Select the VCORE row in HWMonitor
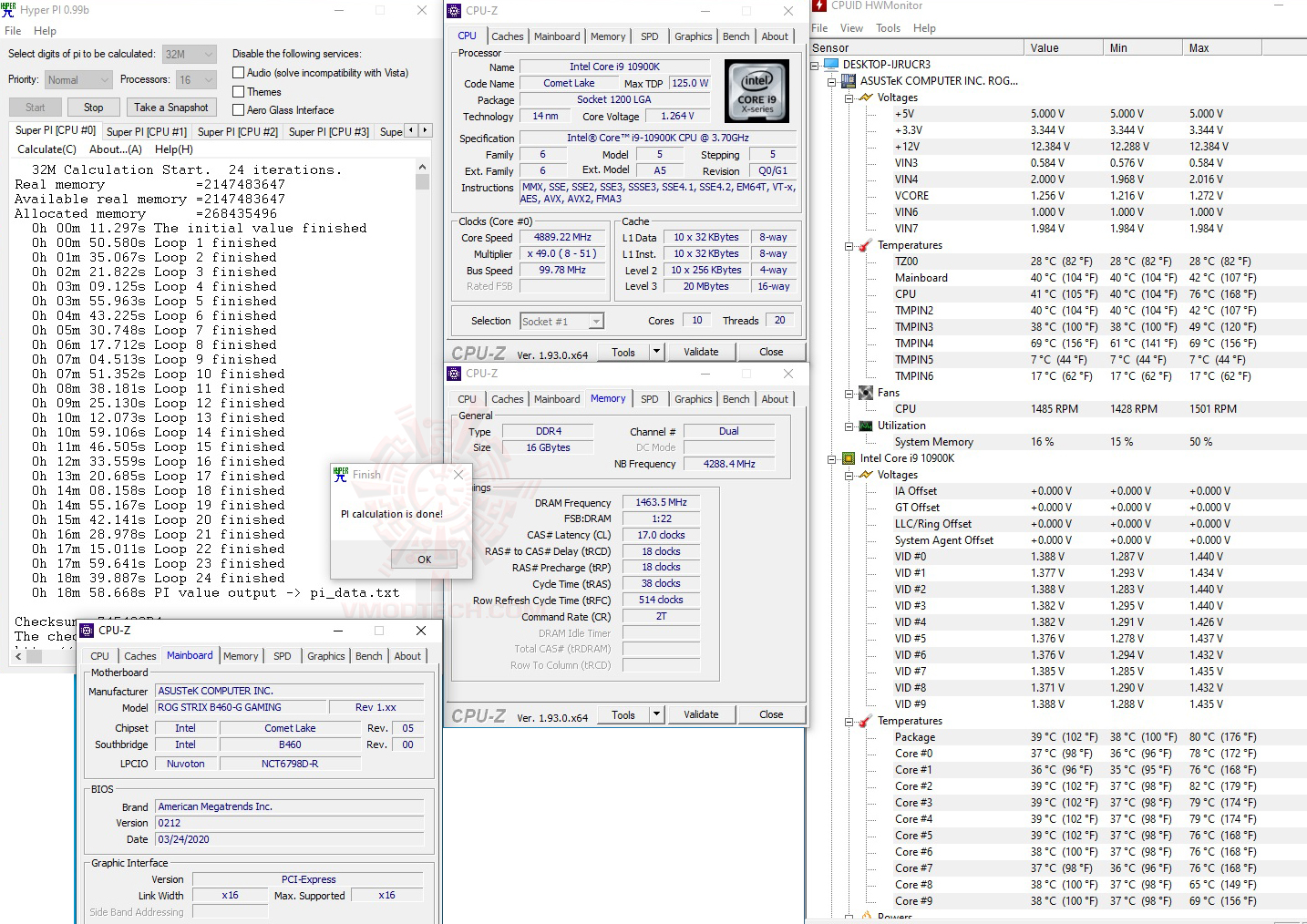This screenshot has width=1307, height=924. [1057, 196]
